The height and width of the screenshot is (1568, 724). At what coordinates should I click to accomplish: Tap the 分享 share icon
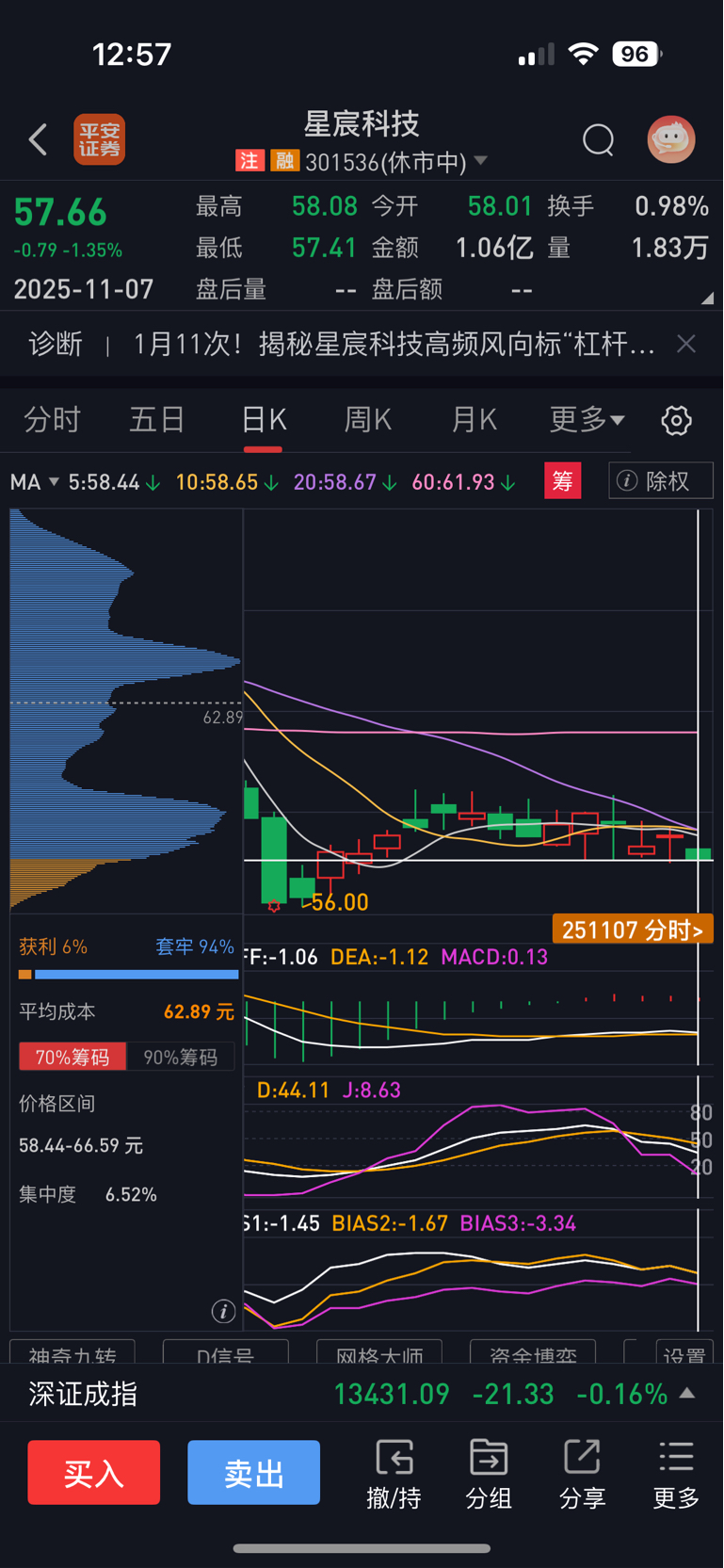[x=583, y=1474]
